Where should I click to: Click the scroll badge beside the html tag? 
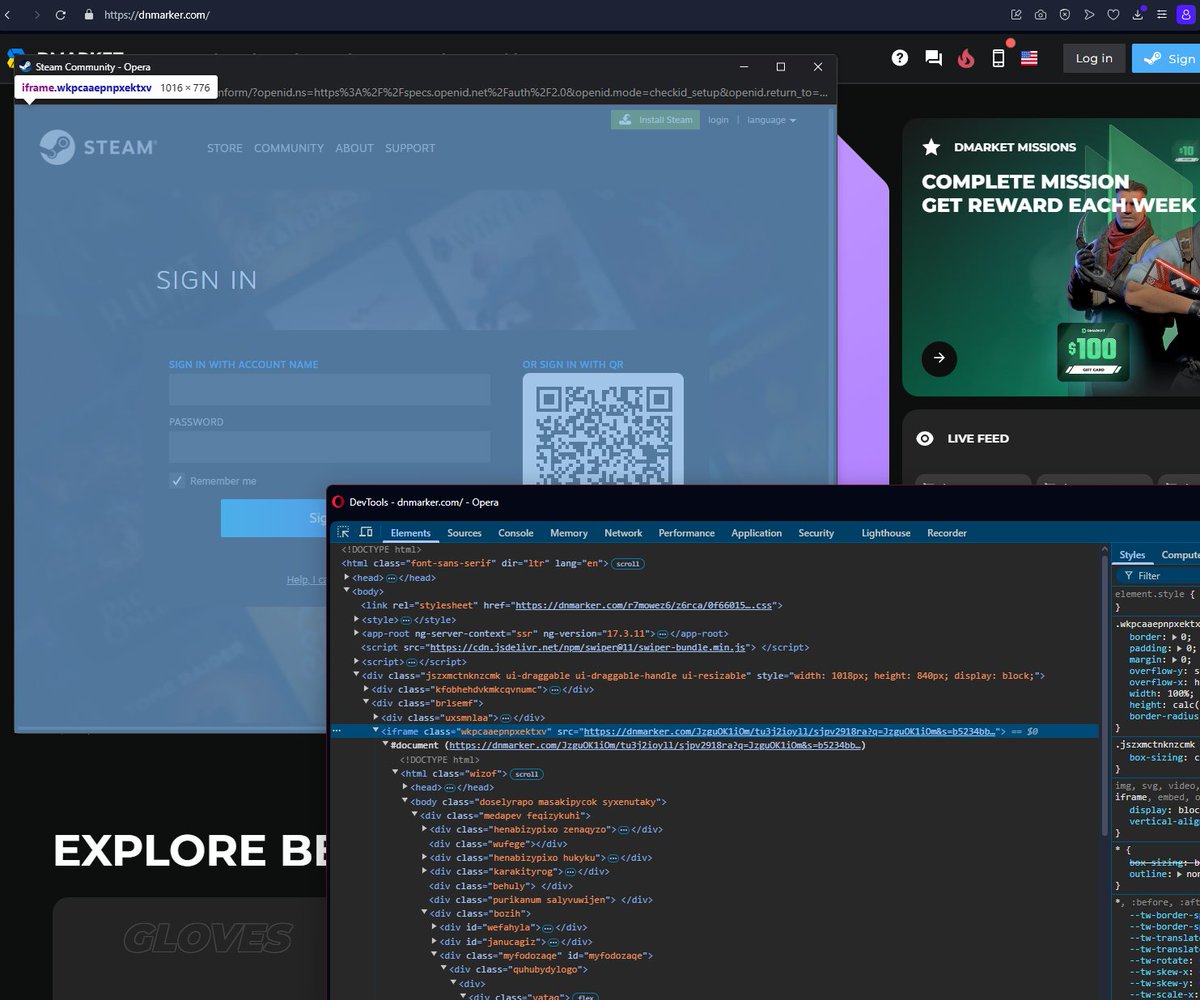(628, 564)
